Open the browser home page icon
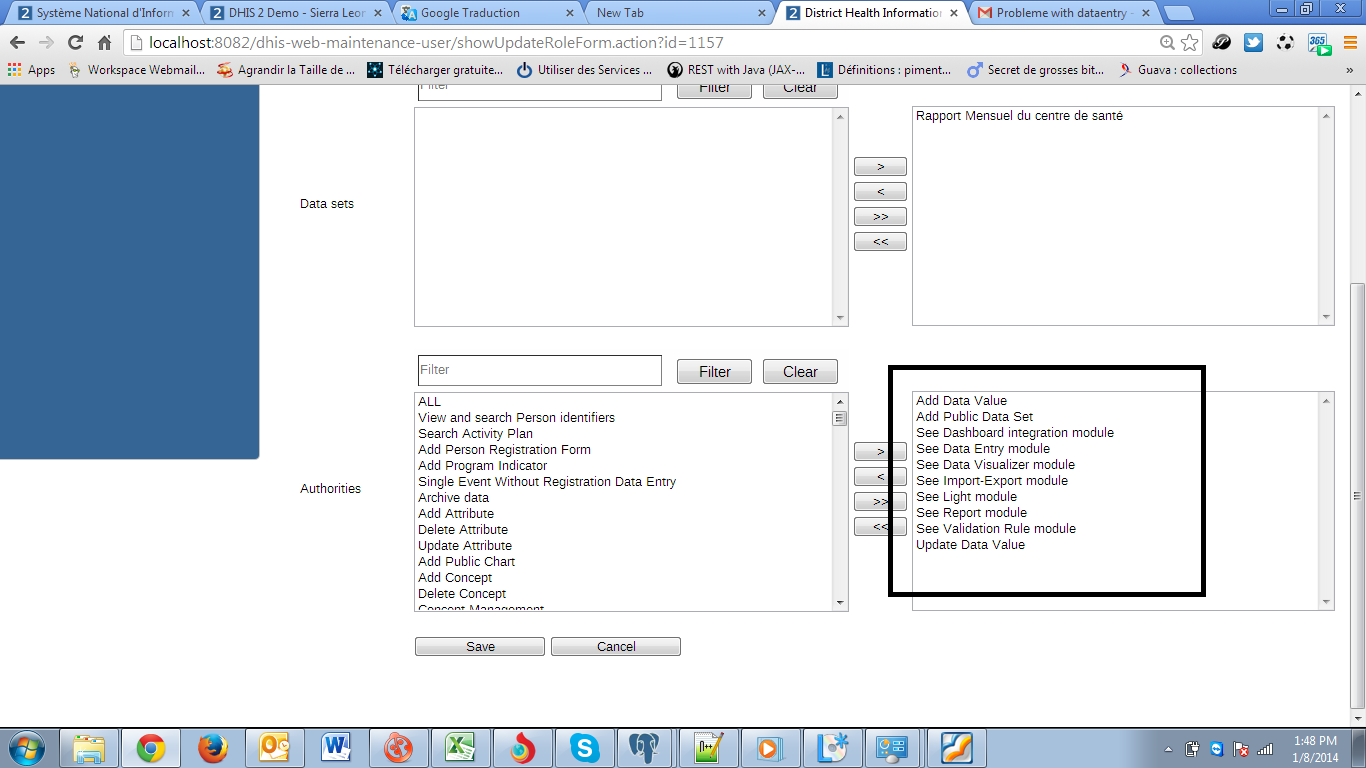The width and height of the screenshot is (1366, 768). tap(104, 43)
